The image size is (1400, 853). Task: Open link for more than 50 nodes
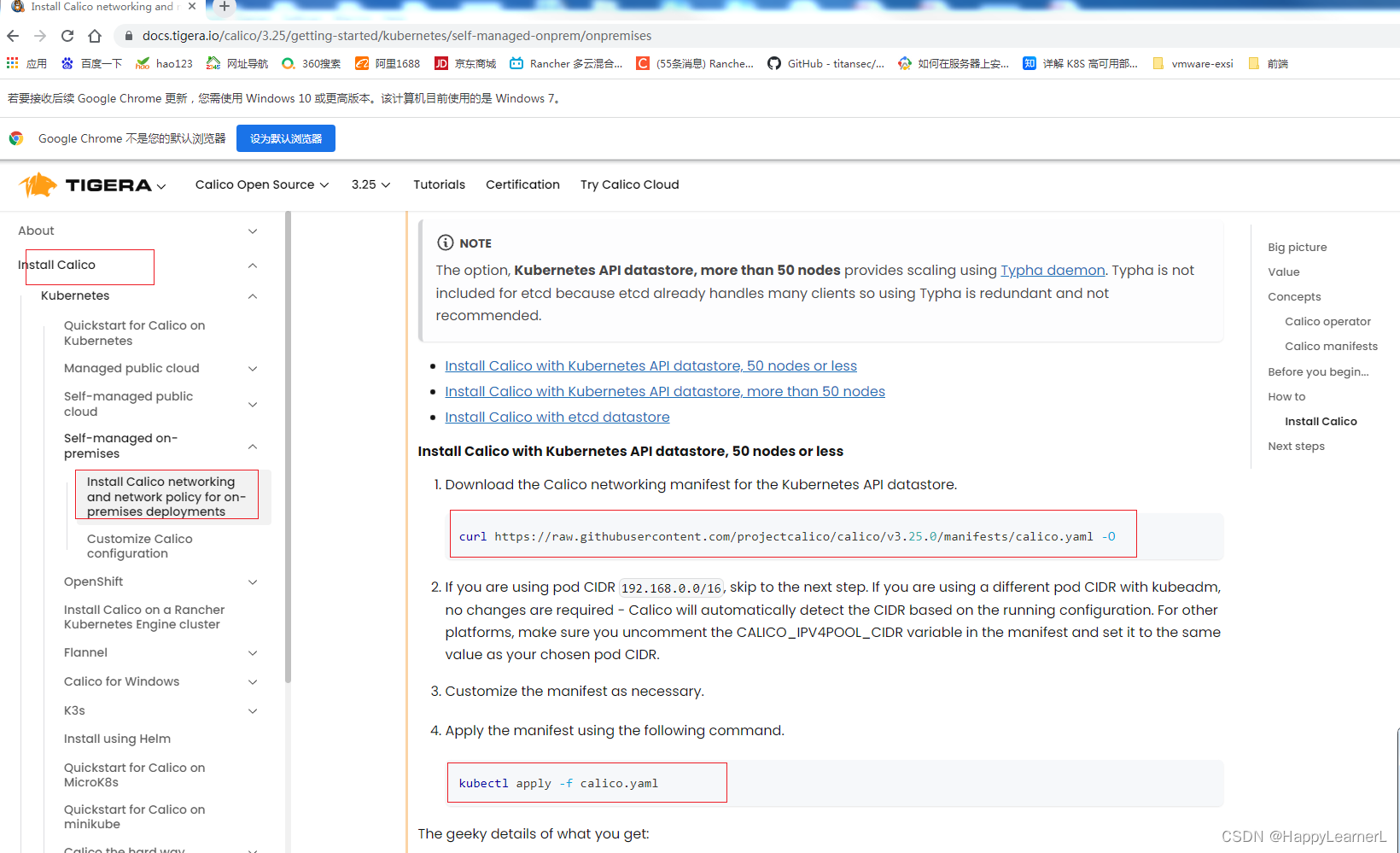click(665, 391)
